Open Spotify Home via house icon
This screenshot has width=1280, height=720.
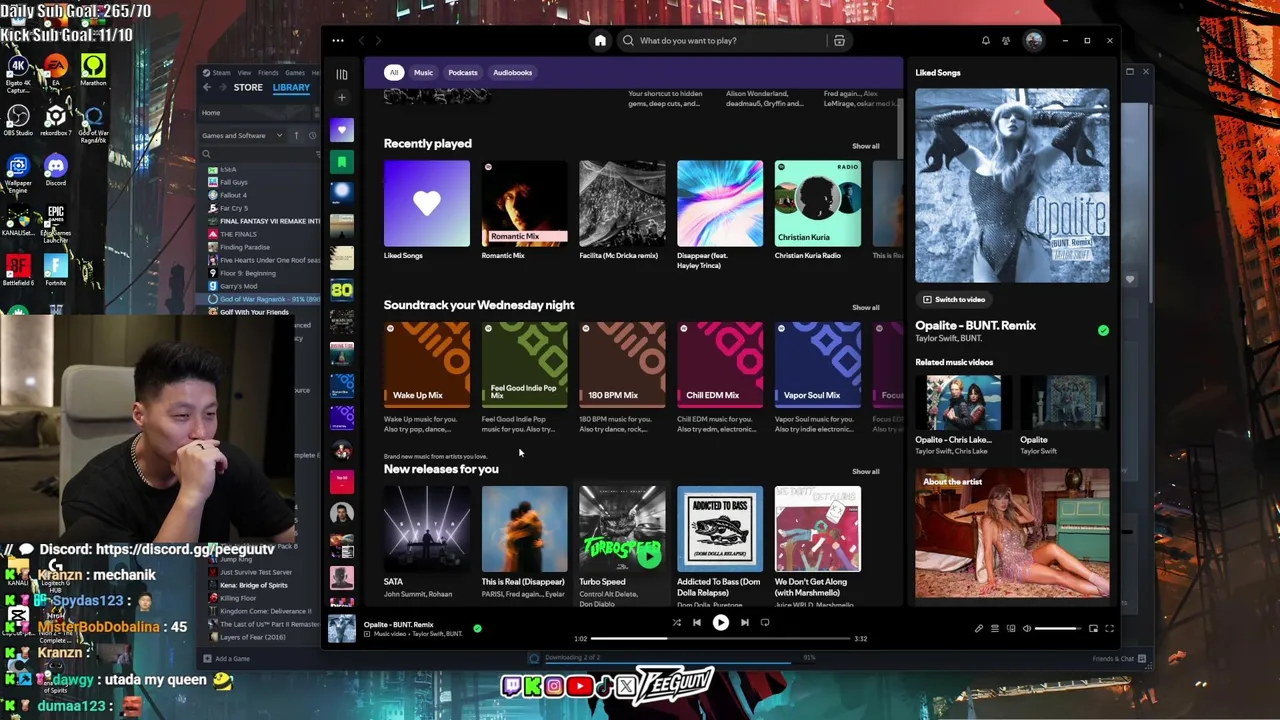coord(600,41)
